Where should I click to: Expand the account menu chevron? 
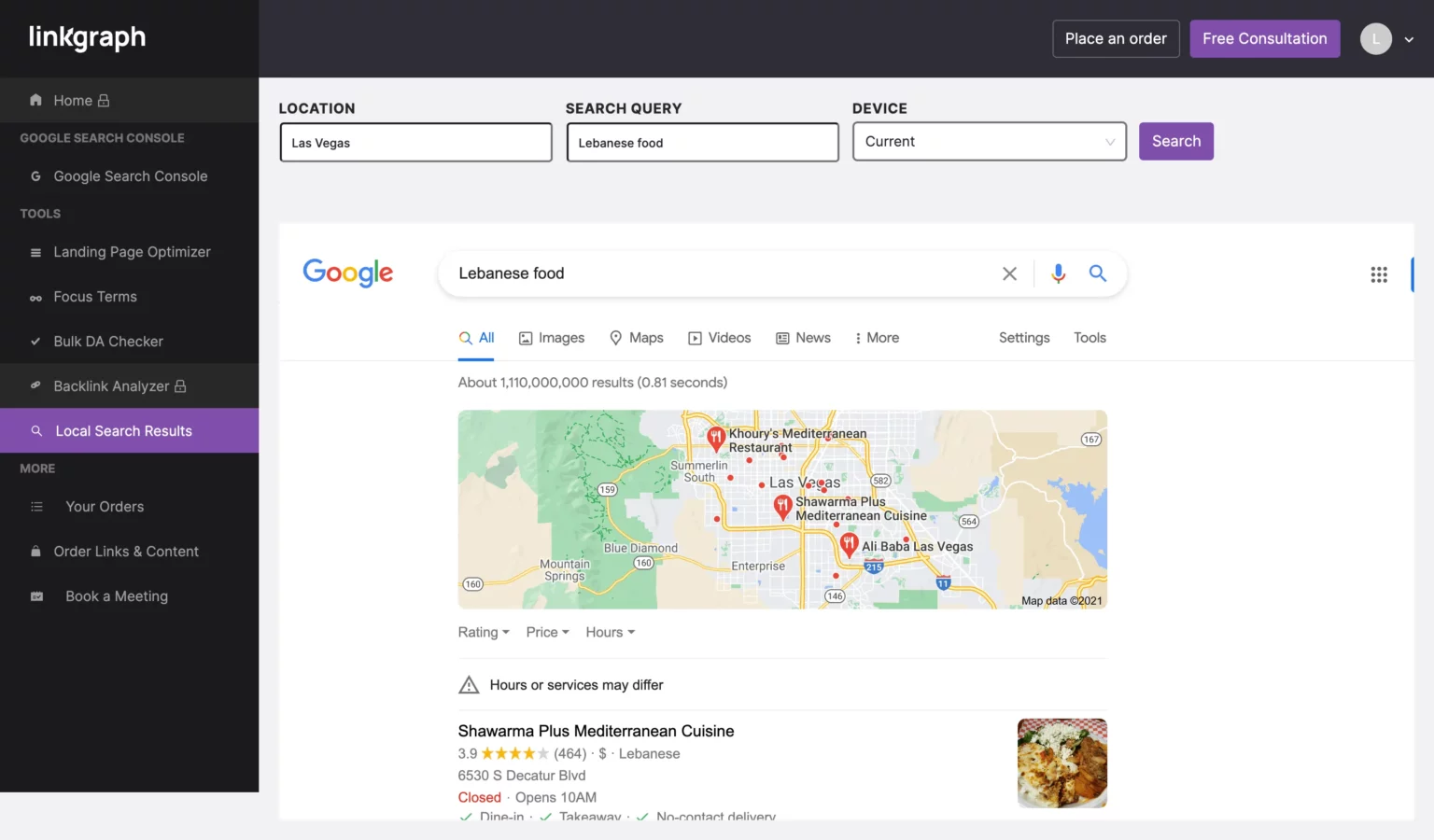pos(1409,39)
